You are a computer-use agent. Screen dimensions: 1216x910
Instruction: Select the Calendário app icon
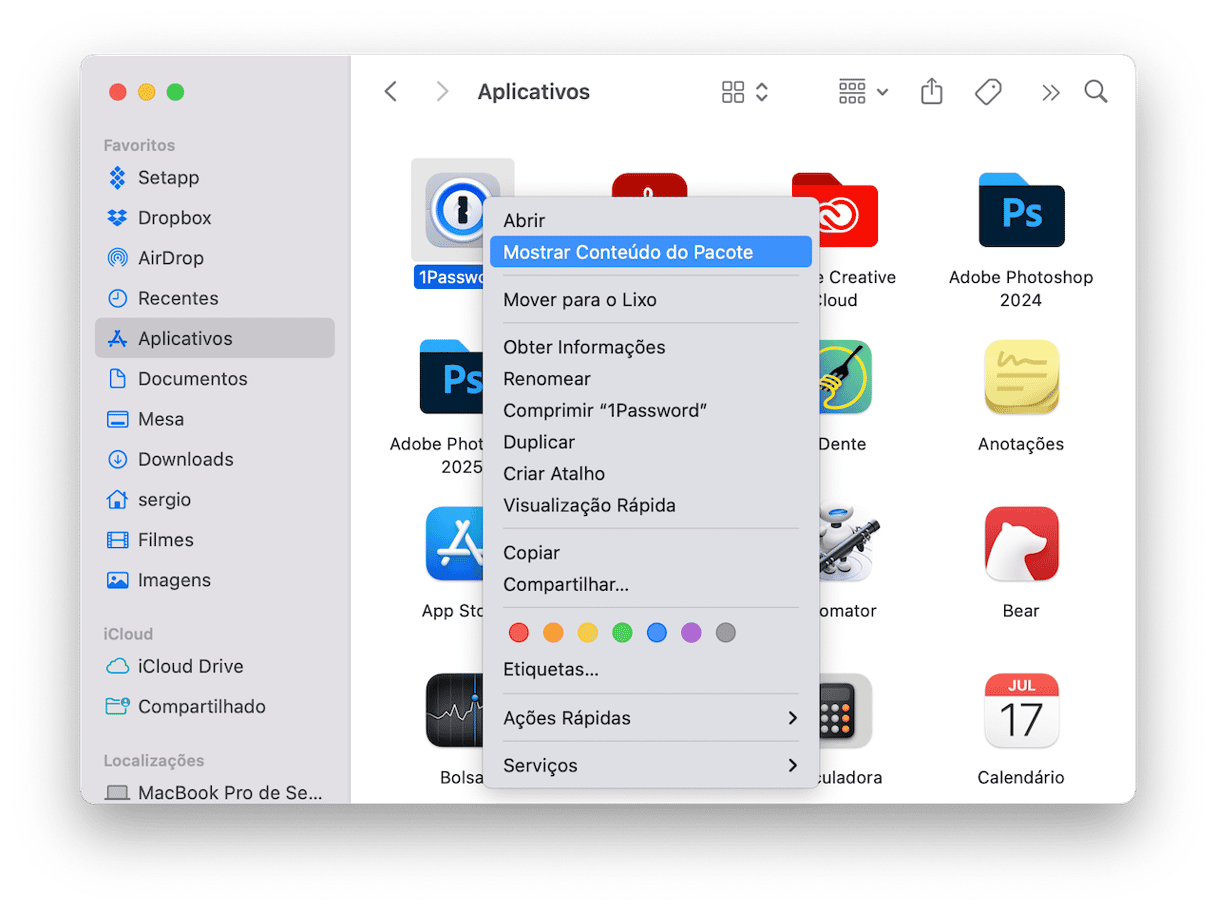tap(1021, 711)
